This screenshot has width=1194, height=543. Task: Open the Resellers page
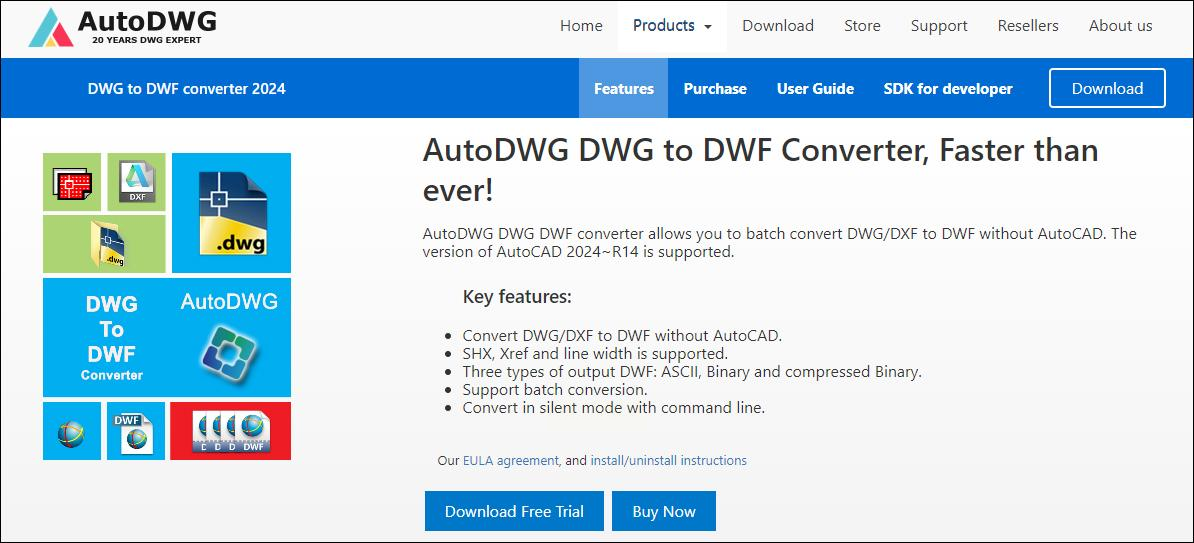click(1028, 26)
